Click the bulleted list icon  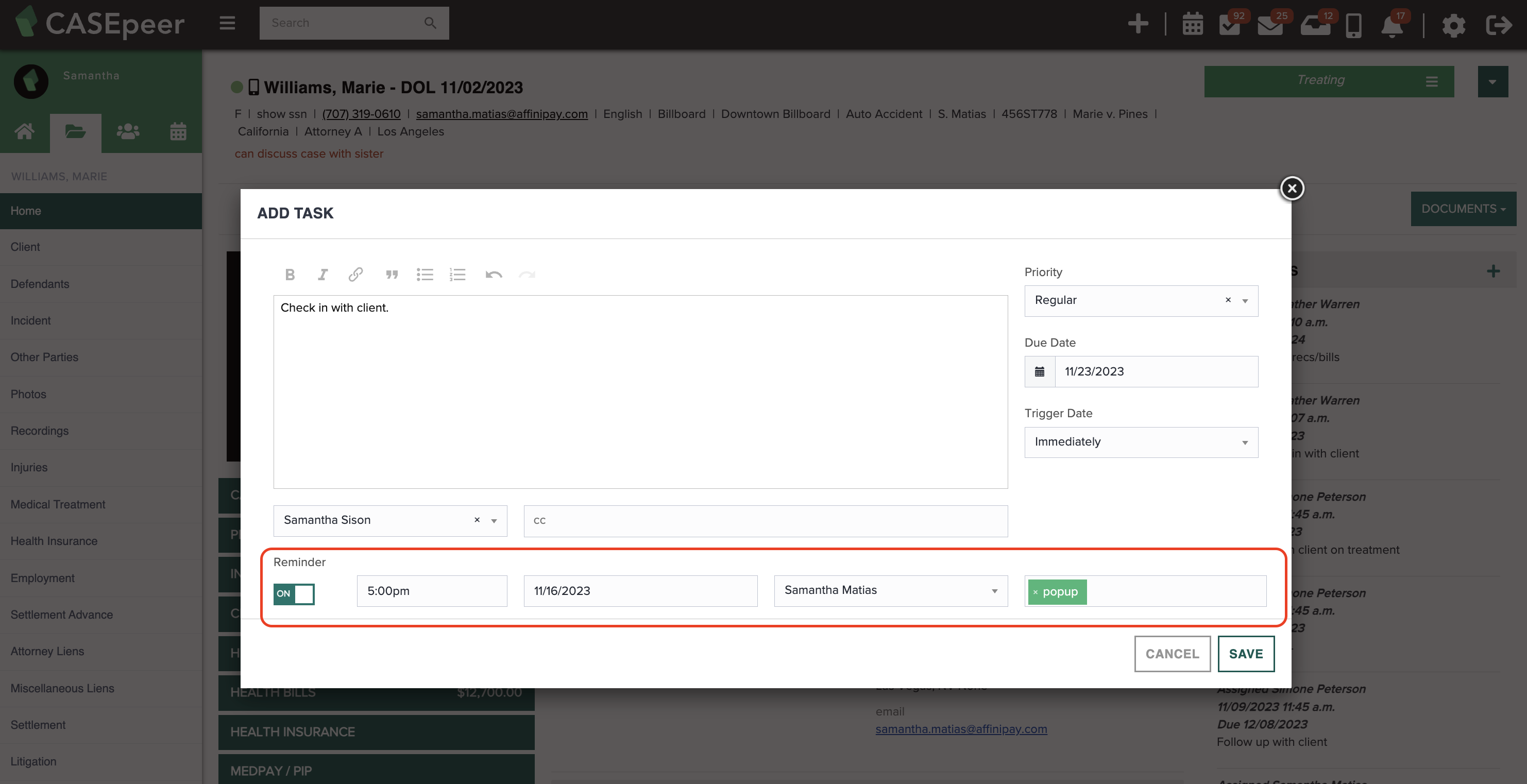(x=425, y=275)
